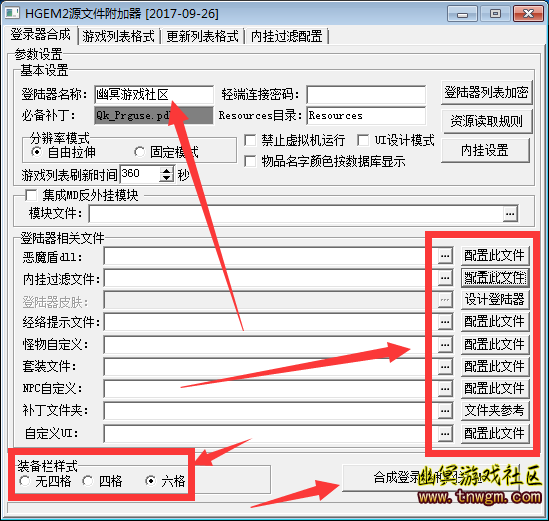Image resolution: width=549 pixels, height=521 pixels.
Task: Browse for 经络提示文件 path
Action: click(445, 322)
